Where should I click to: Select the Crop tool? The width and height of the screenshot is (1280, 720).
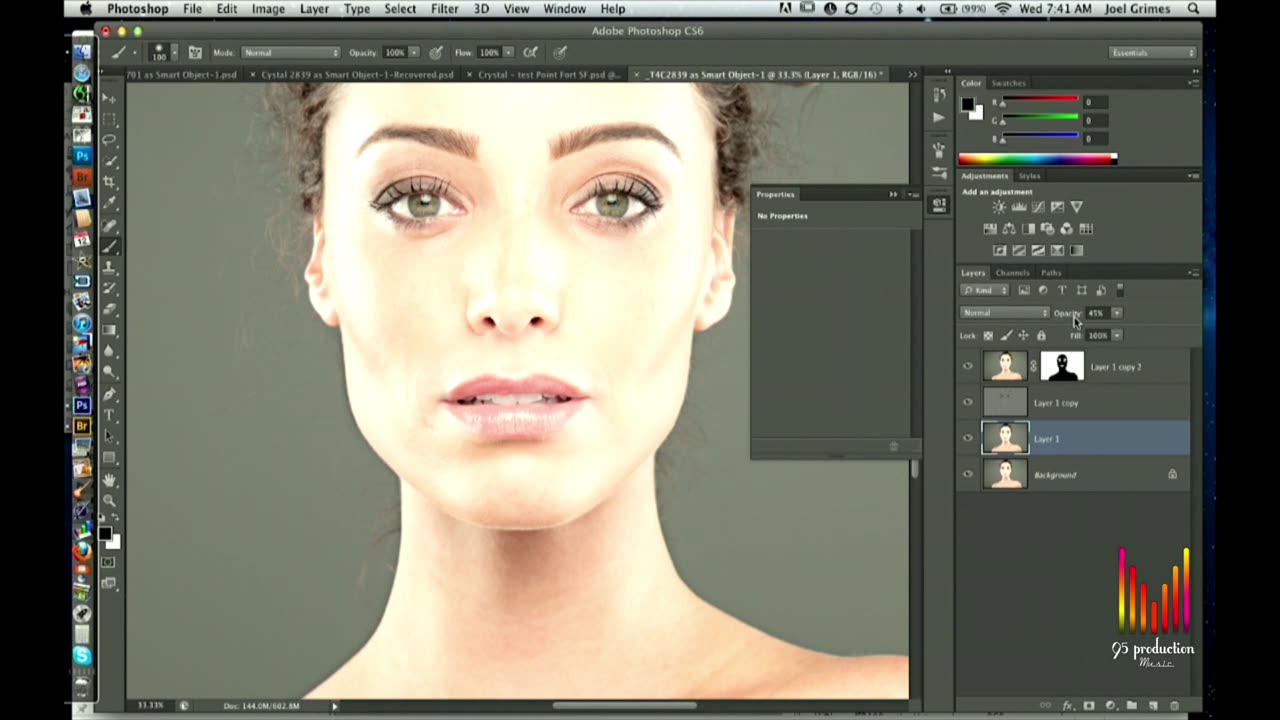[x=110, y=181]
